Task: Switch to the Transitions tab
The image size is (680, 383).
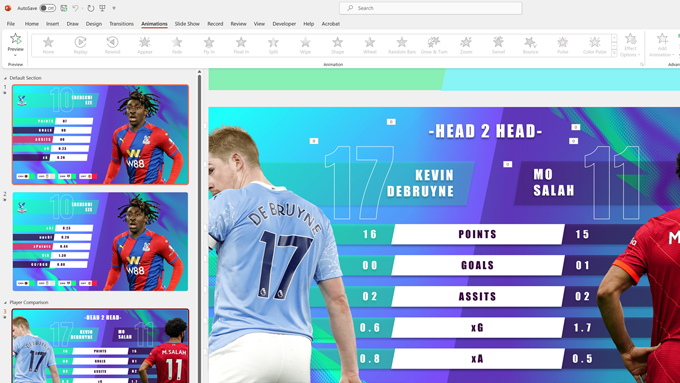Action: 121,24
